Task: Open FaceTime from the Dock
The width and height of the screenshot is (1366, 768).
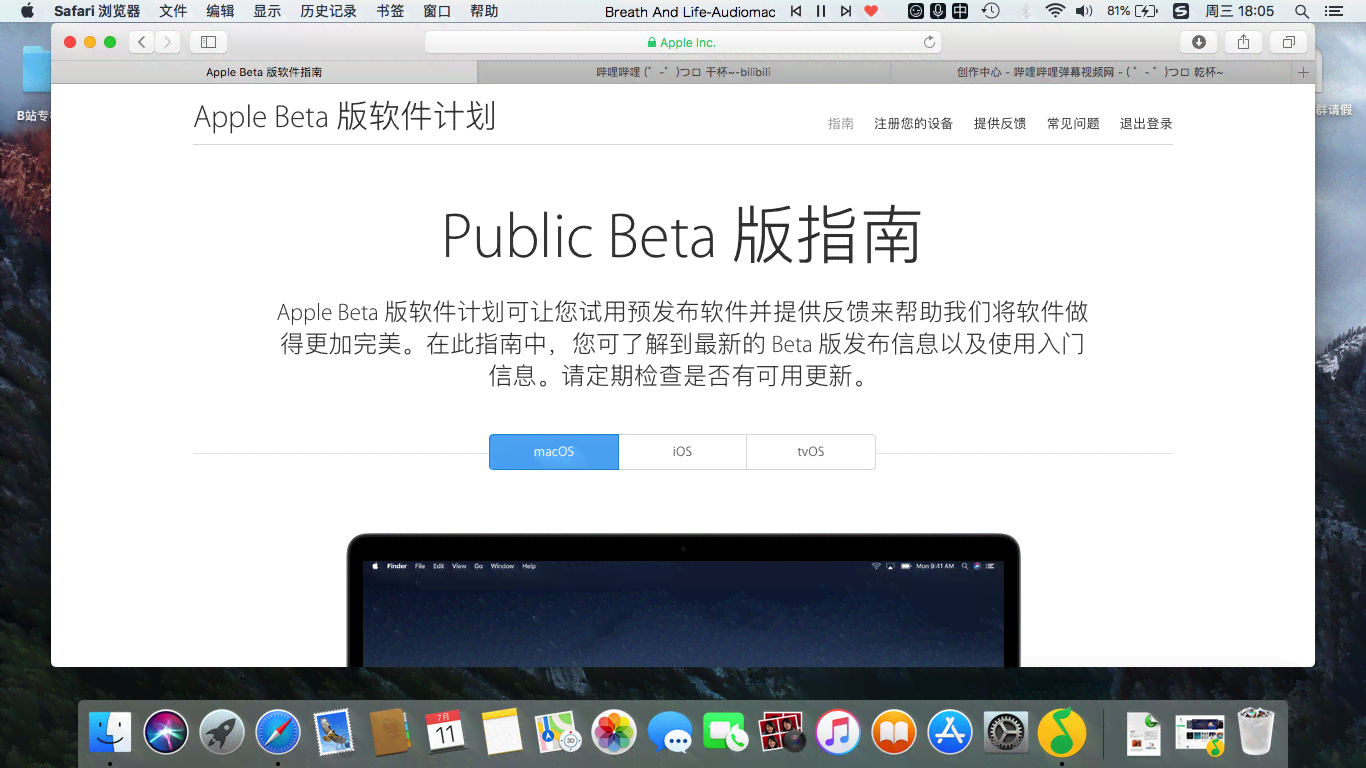Action: click(x=726, y=733)
